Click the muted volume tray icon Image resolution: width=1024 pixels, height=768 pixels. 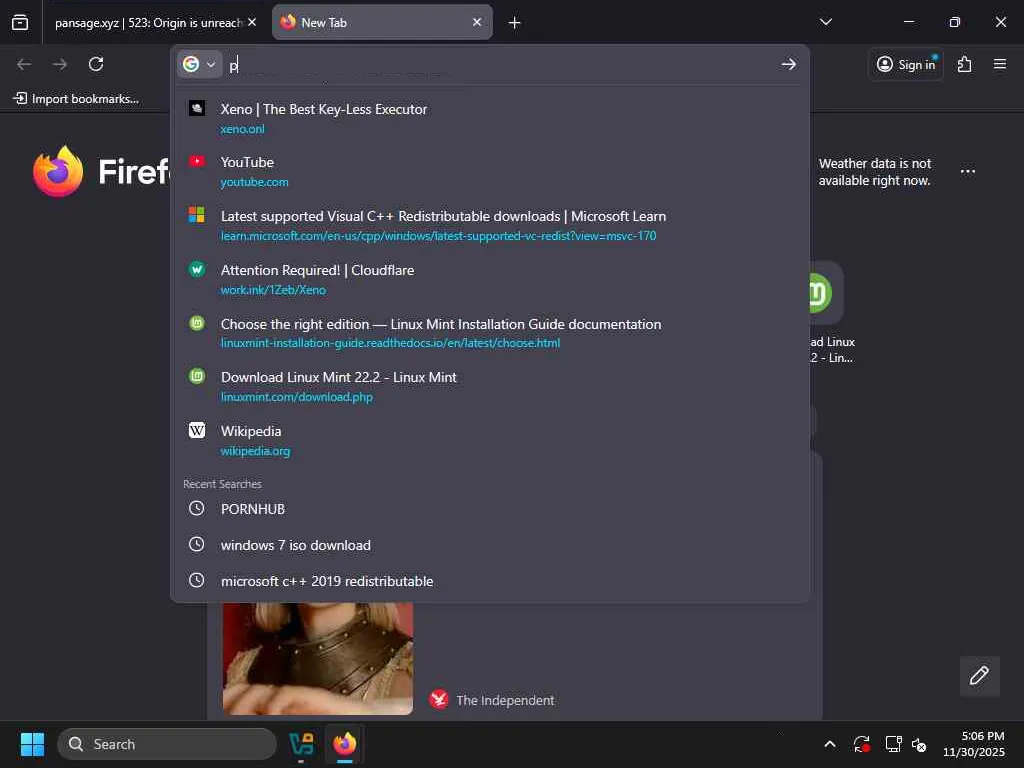coord(919,744)
